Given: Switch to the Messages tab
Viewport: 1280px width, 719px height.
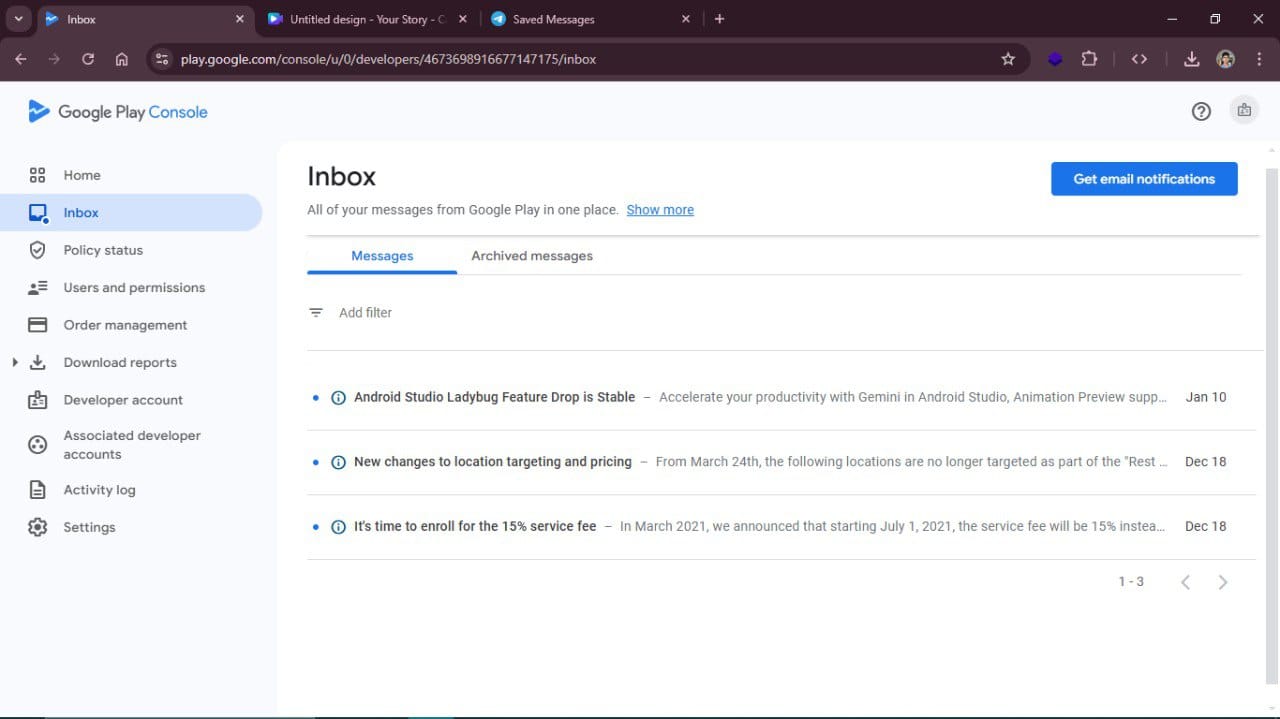Looking at the screenshot, I should click(382, 256).
